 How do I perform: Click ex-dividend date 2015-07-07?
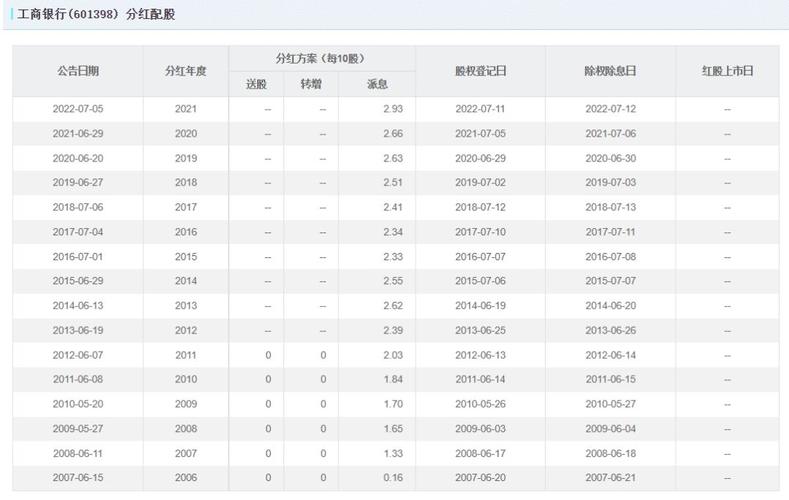point(610,281)
